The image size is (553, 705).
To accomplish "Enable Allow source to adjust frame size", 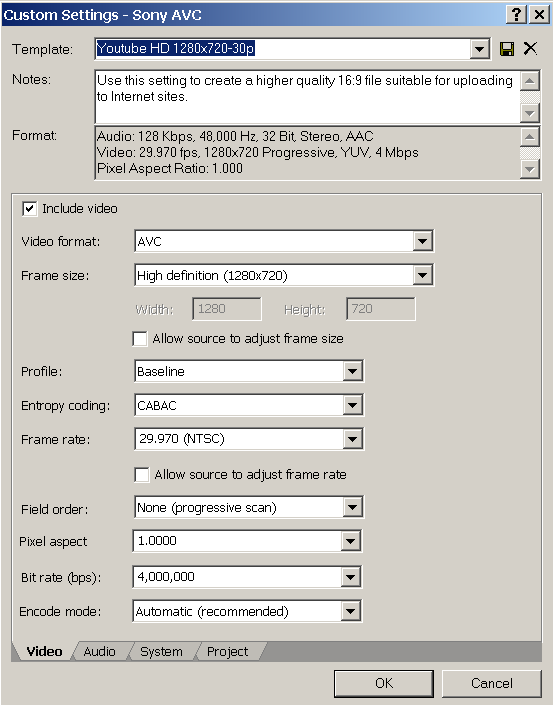I will [x=140, y=339].
